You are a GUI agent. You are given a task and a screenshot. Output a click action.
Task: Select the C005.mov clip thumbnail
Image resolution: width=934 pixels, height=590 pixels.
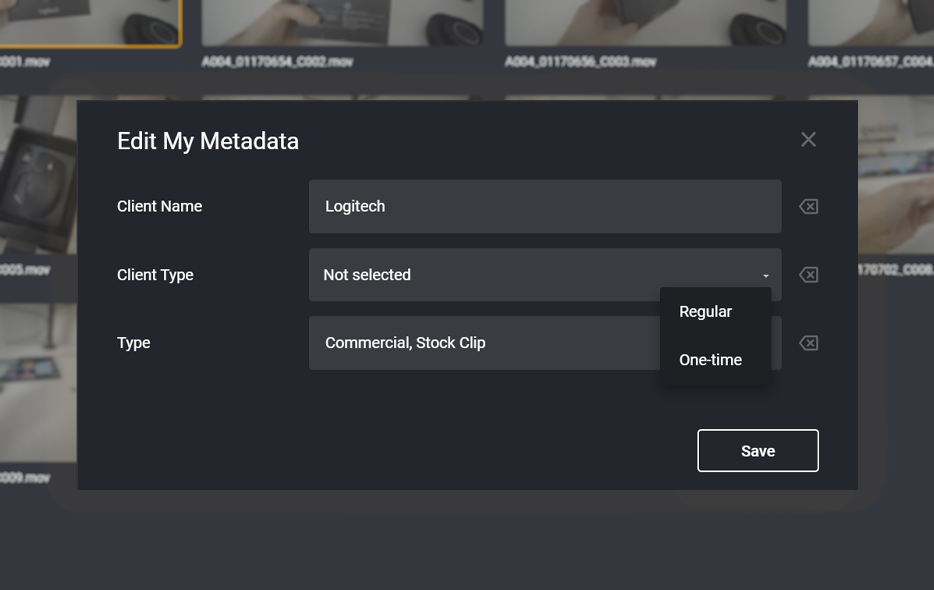(37, 180)
